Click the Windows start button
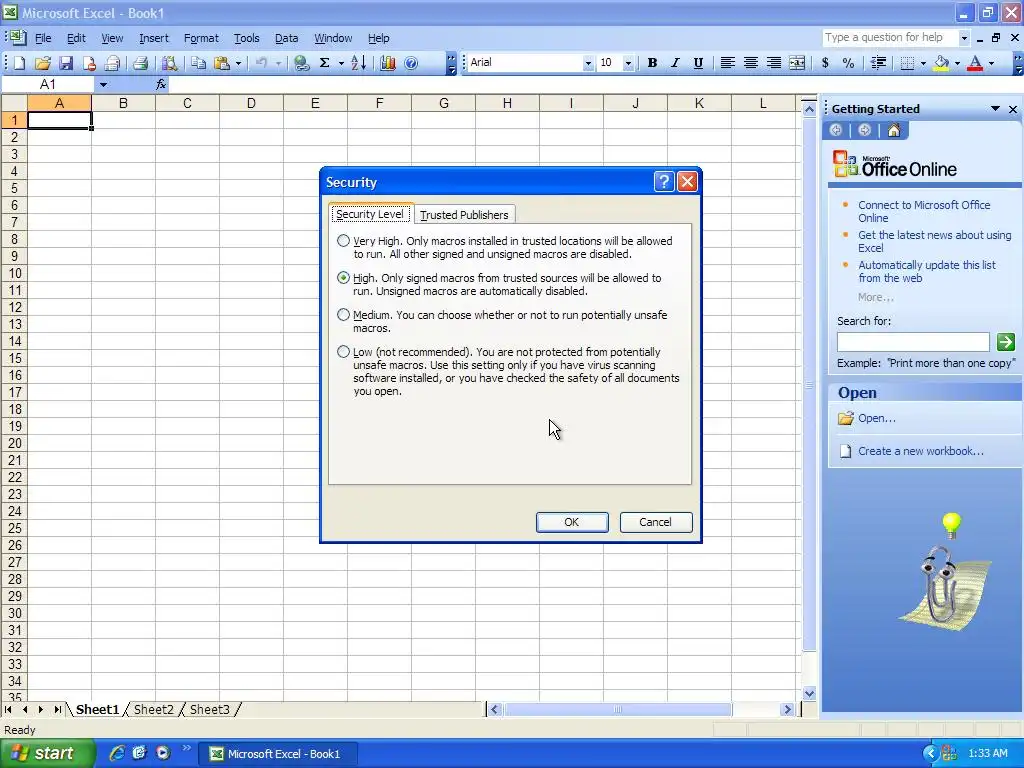This screenshot has height=768, width=1024. point(47,754)
